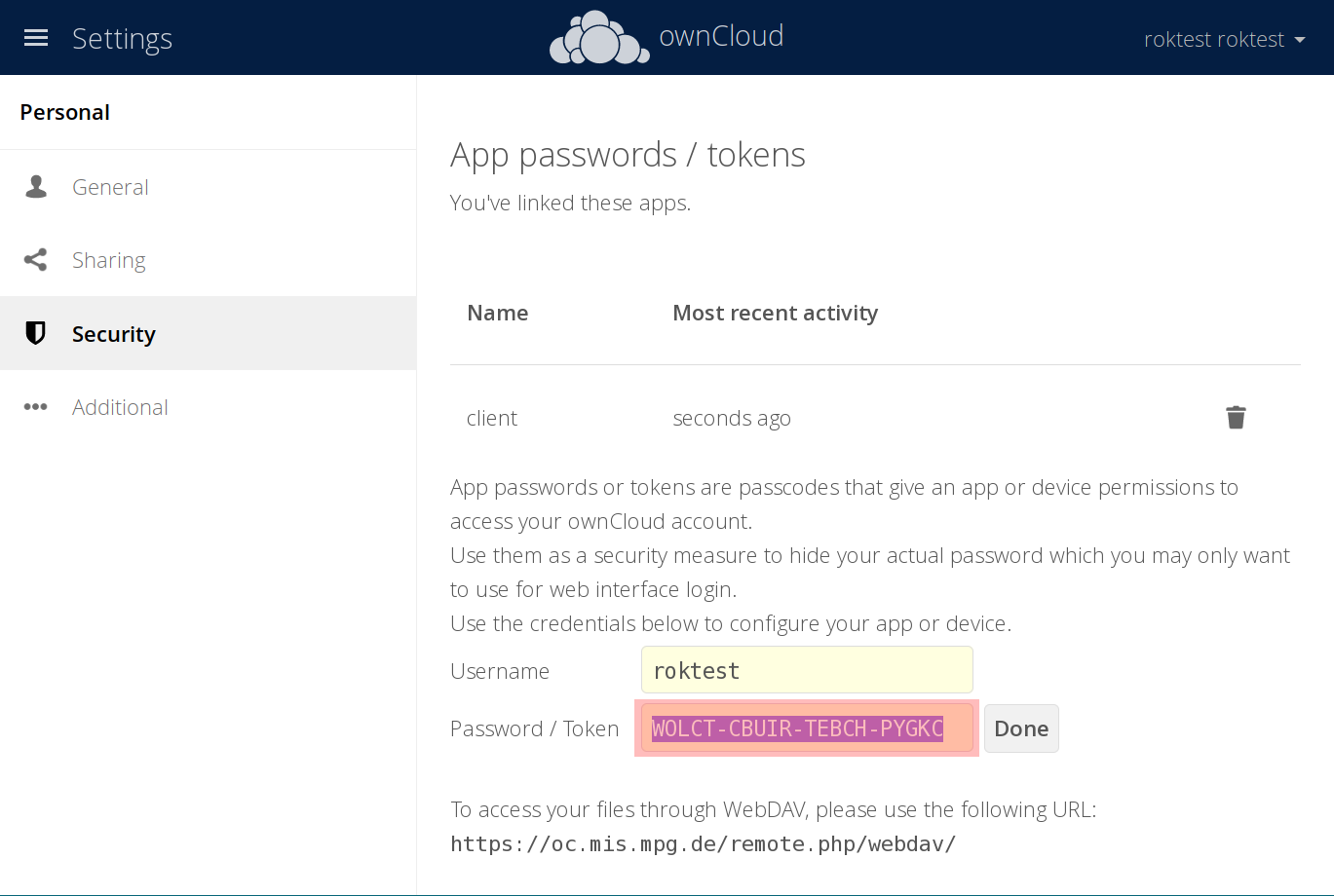Image resolution: width=1334 pixels, height=896 pixels.
Task: Click the Password / Token field
Action: tap(807, 728)
